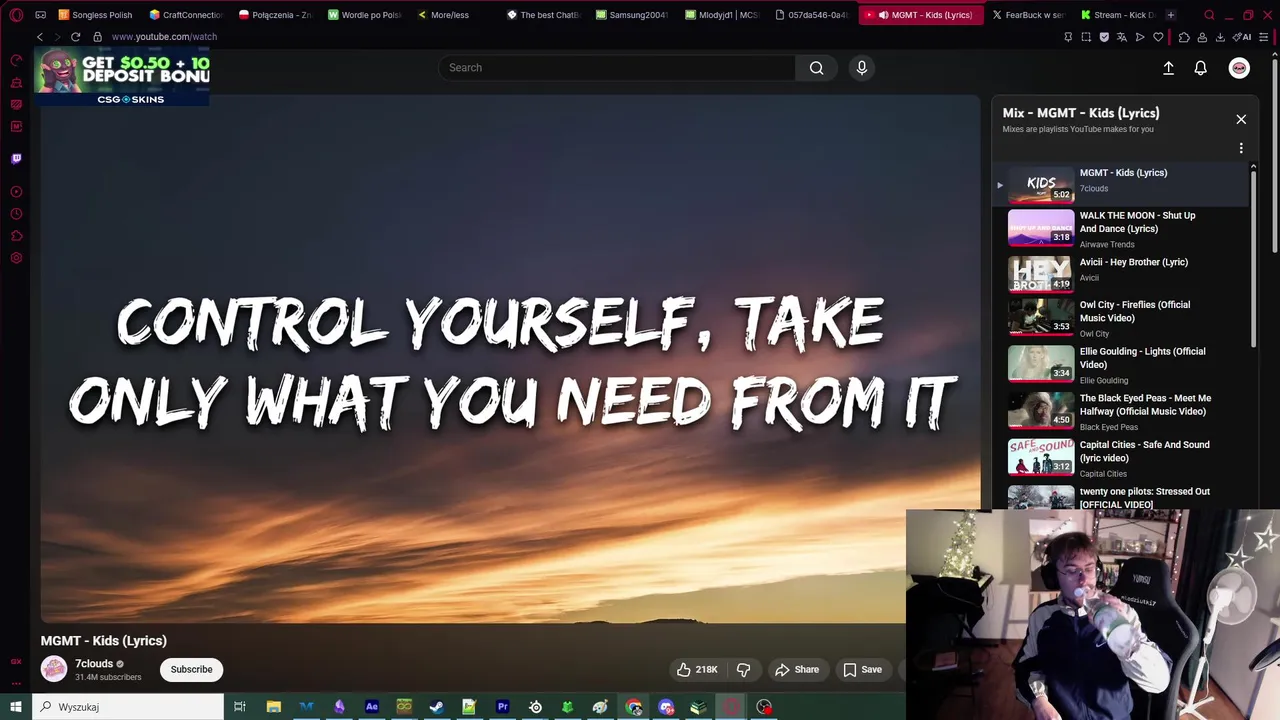Play Avicii Hey Brother thumbnail
Image resolution: width=1280 pixels, height=720 pixels.
1041,274
